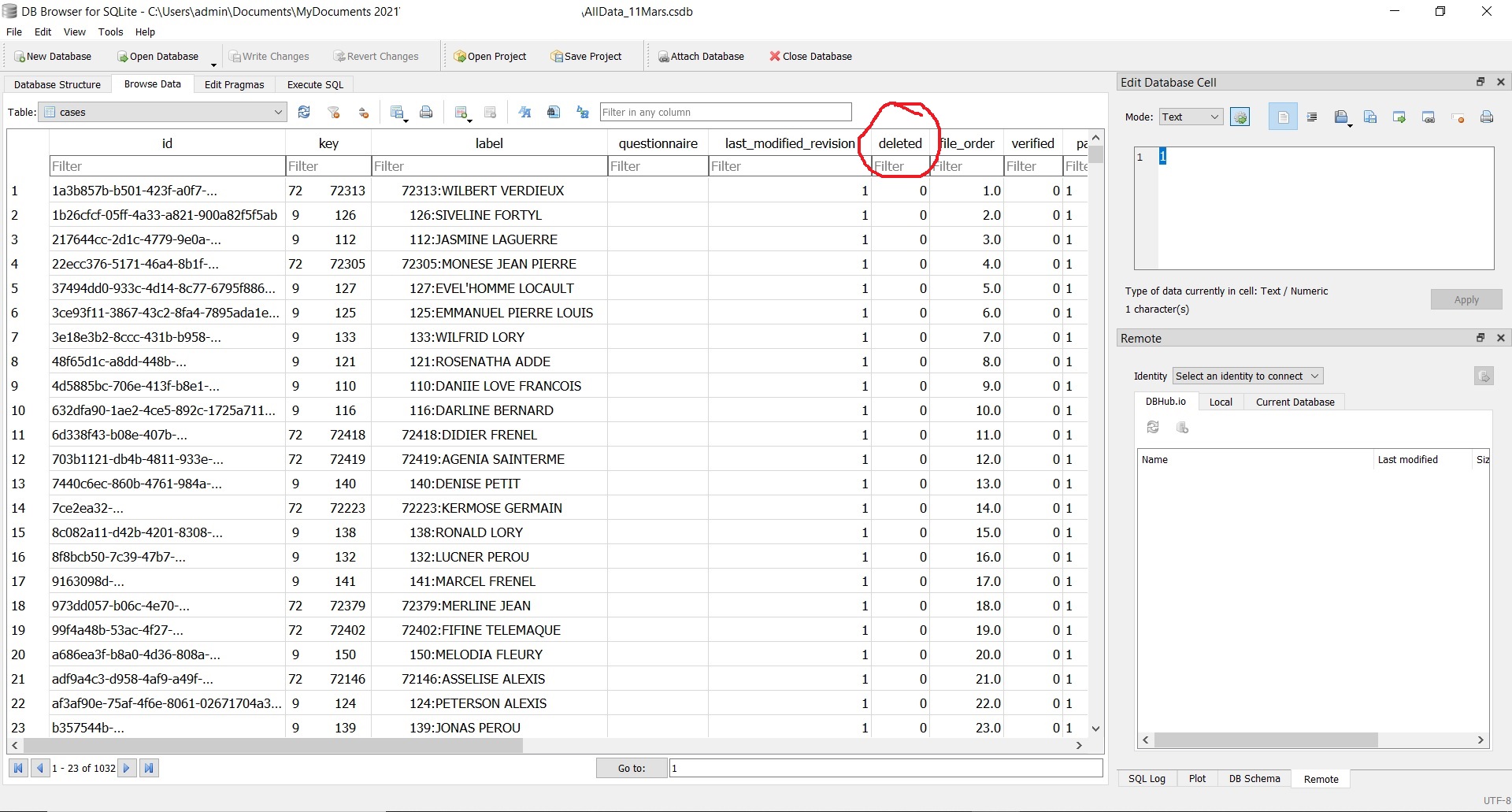Jump to first record page
Image resolution: width=1512 pixels, height=812 pixels.
tap(19, 768)
